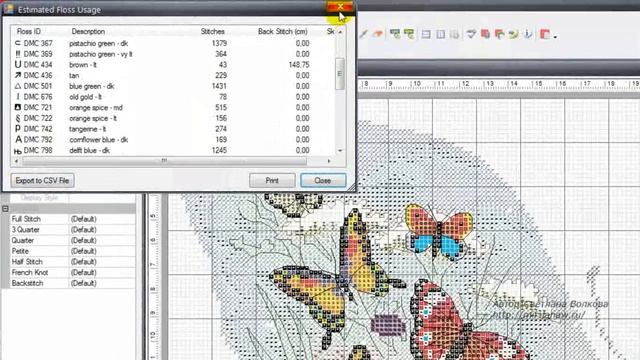Select the pencil drawing tool in toolbar
Image resolution: width=640 pixels, height=360 pixels.
363,34
